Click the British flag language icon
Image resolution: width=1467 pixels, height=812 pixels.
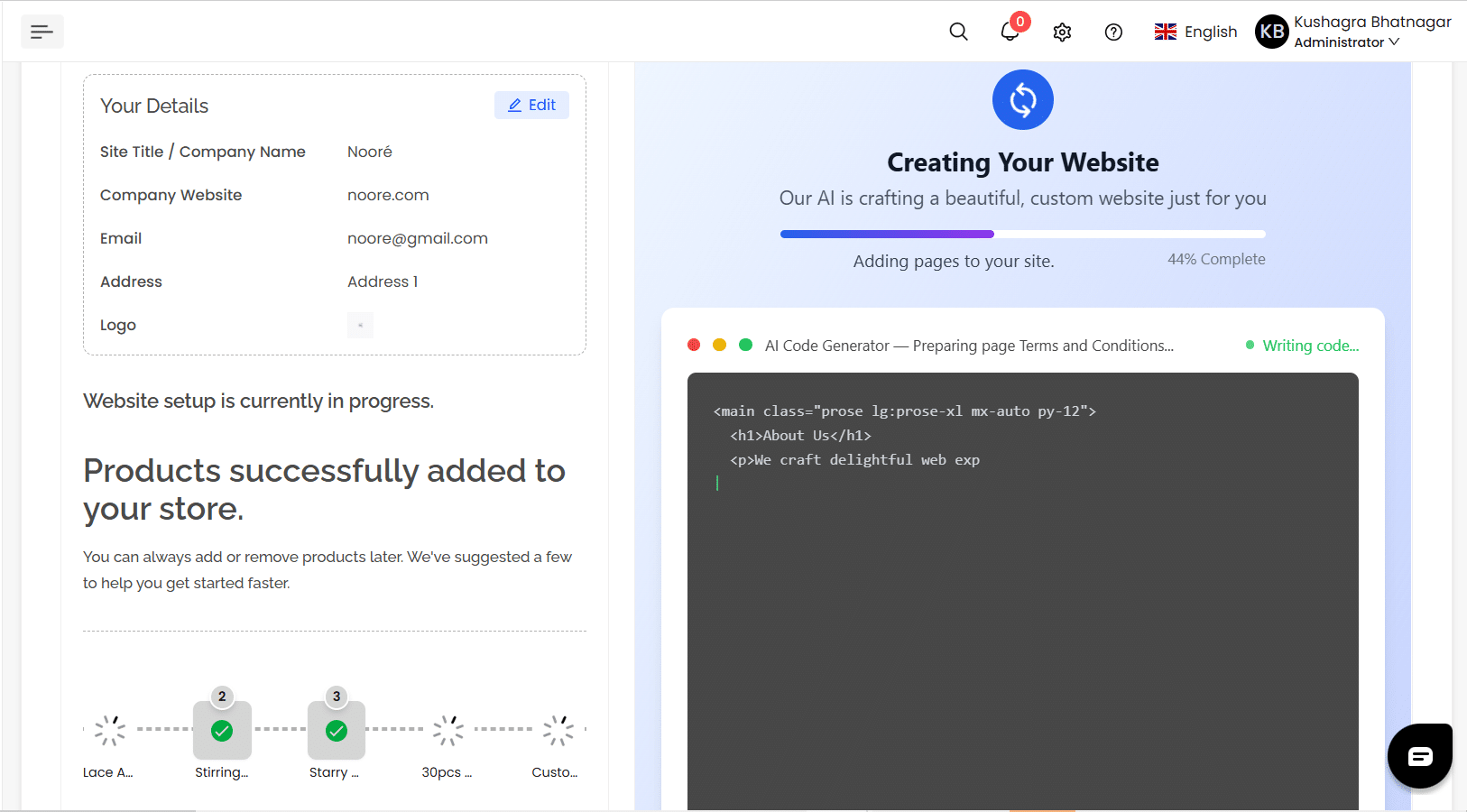[1165, 31]
